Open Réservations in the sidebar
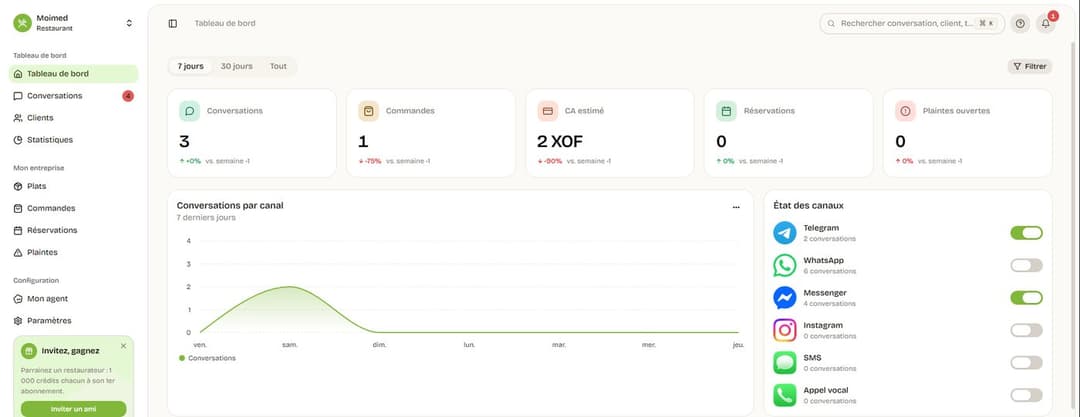Image resolution: width=1080 pixels, height=417 pixels. (74, 230)
